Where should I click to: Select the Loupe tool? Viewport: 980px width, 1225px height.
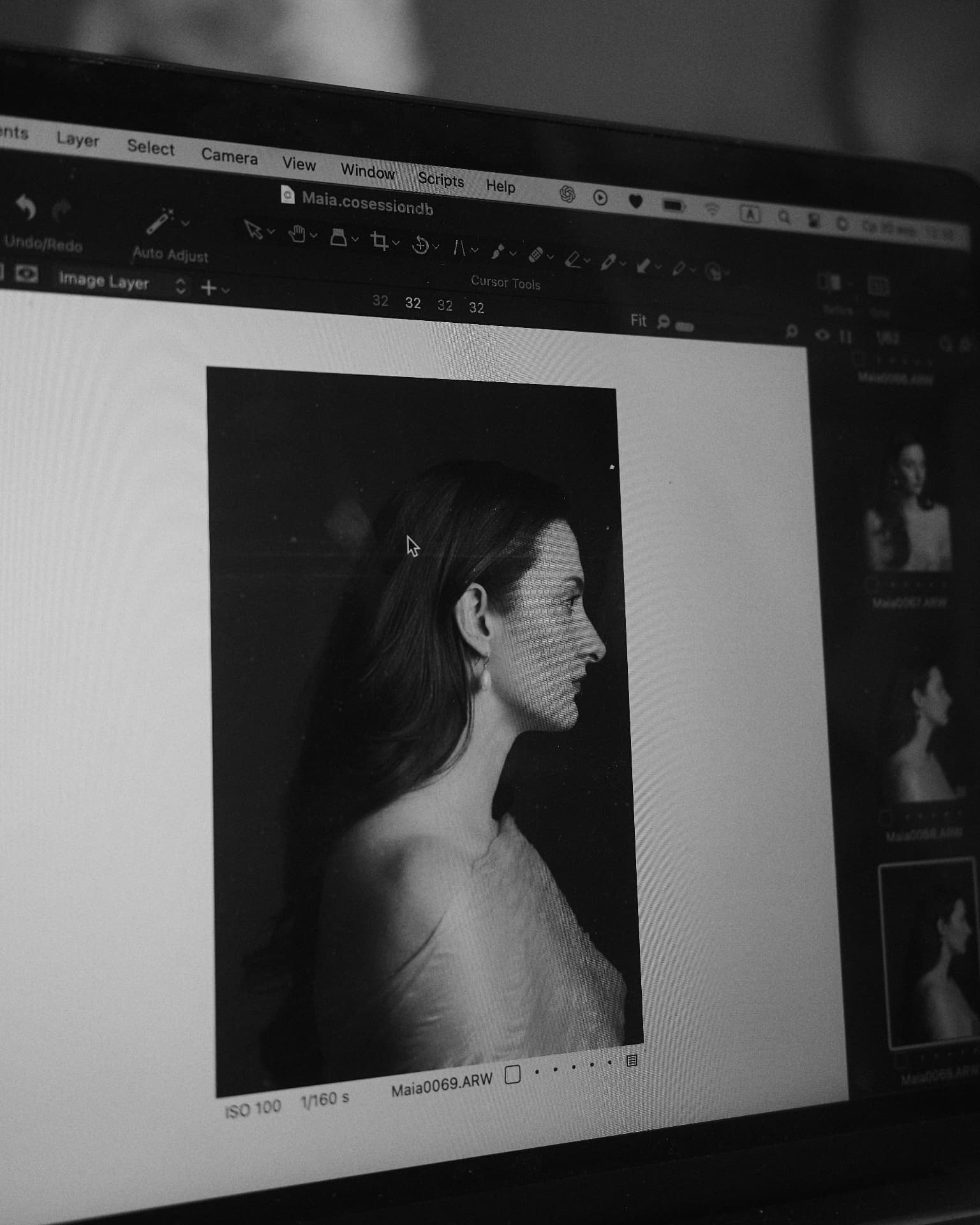point(338,238)
